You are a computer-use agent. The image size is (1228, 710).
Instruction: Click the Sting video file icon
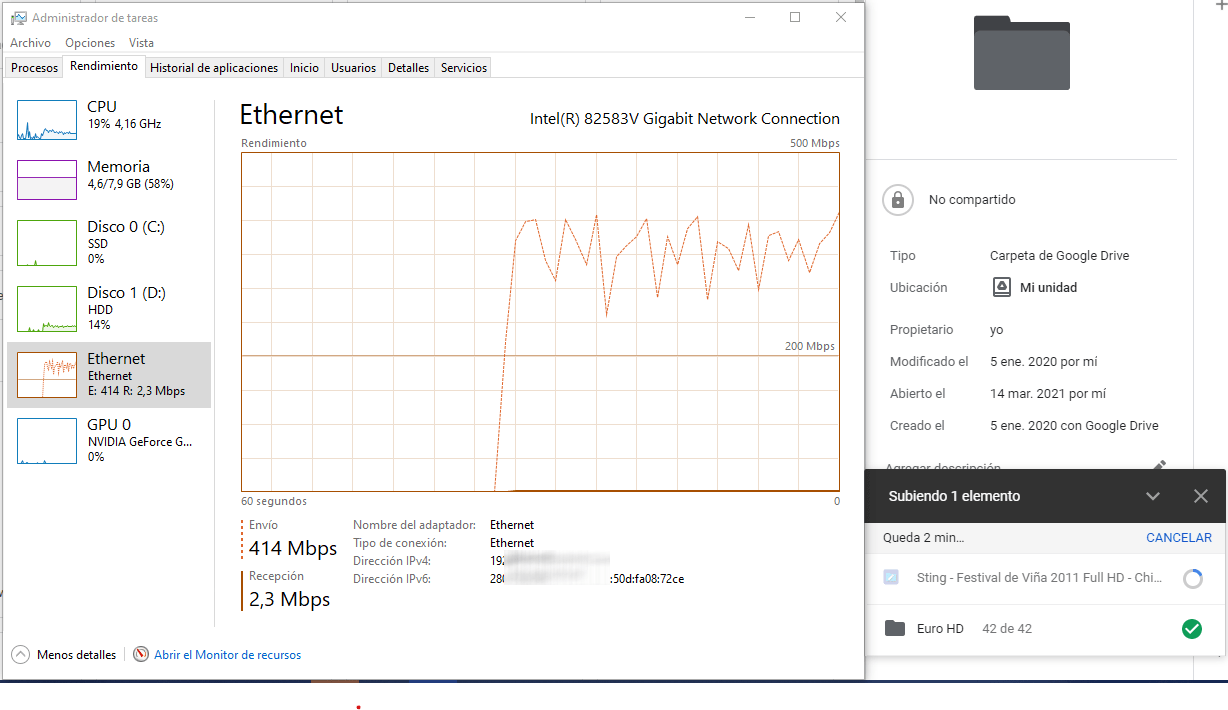pyautogui.click(x=891, y=578)
